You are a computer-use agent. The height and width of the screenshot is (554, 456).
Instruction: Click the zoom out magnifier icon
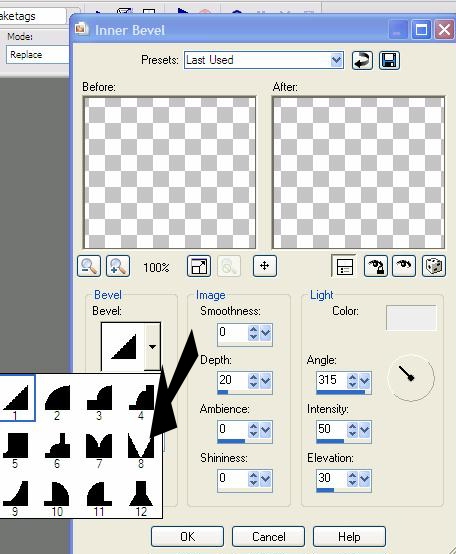(x=89, y=266)
